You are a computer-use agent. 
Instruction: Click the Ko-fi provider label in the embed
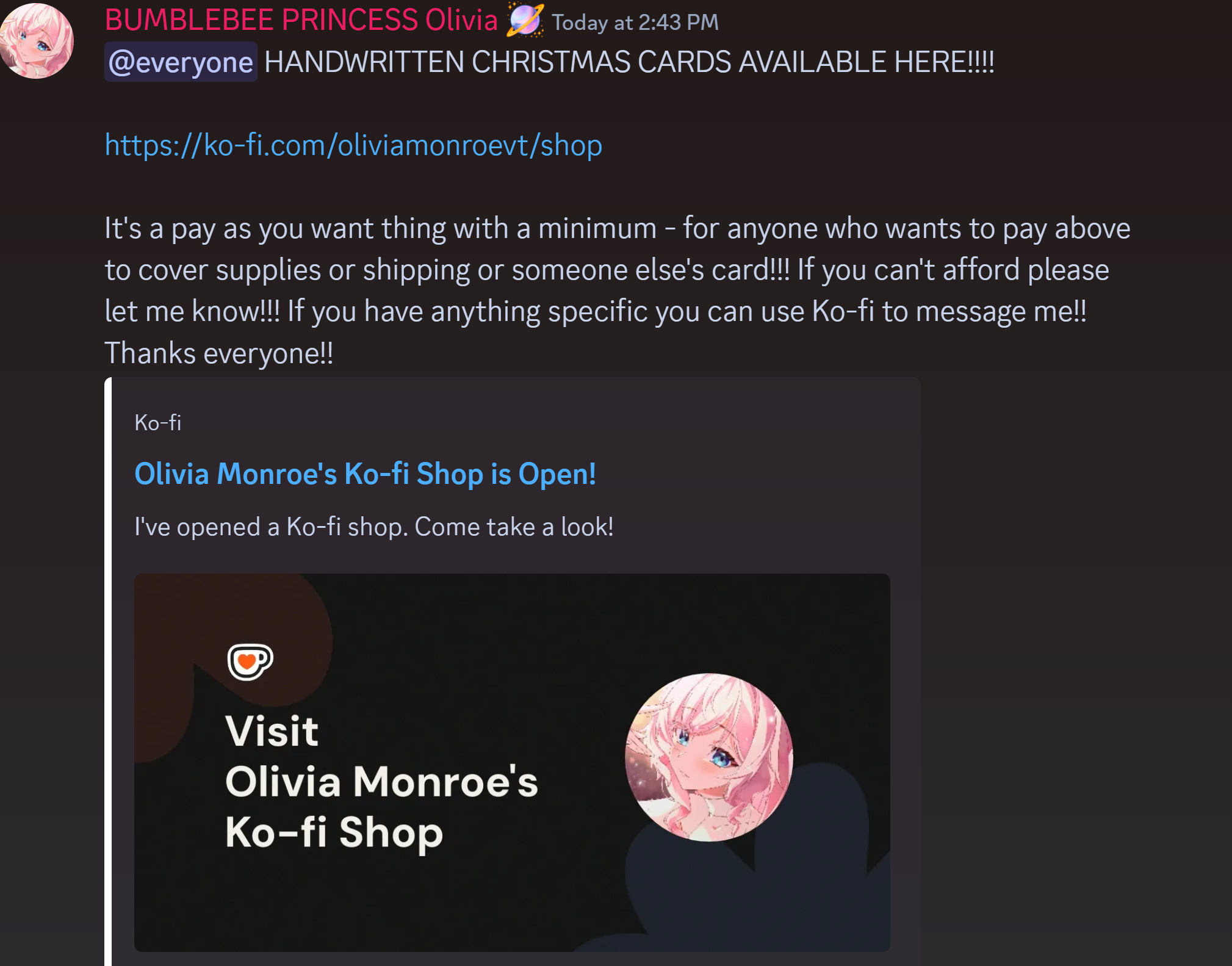point(157,422)
